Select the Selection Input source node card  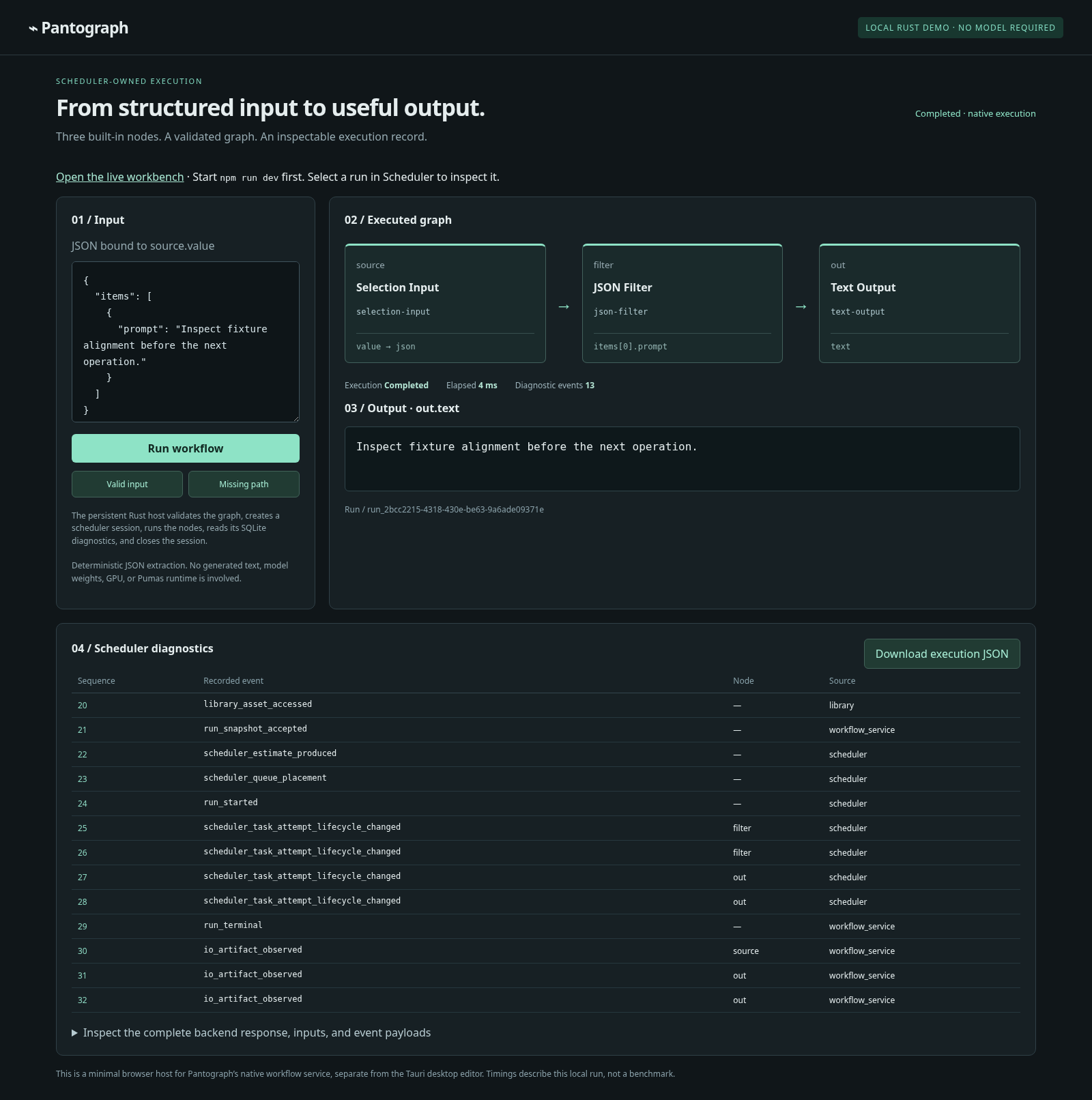(445, 303)
